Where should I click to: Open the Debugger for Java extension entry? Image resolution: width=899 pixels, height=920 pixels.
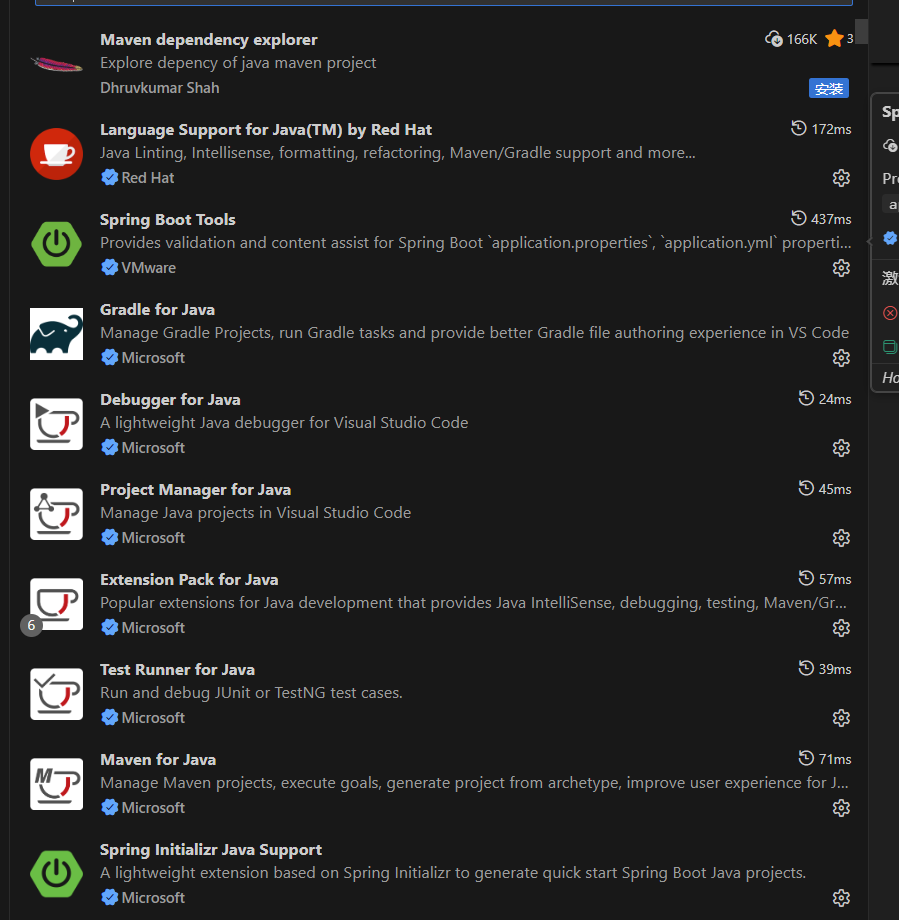click(170, 400)
